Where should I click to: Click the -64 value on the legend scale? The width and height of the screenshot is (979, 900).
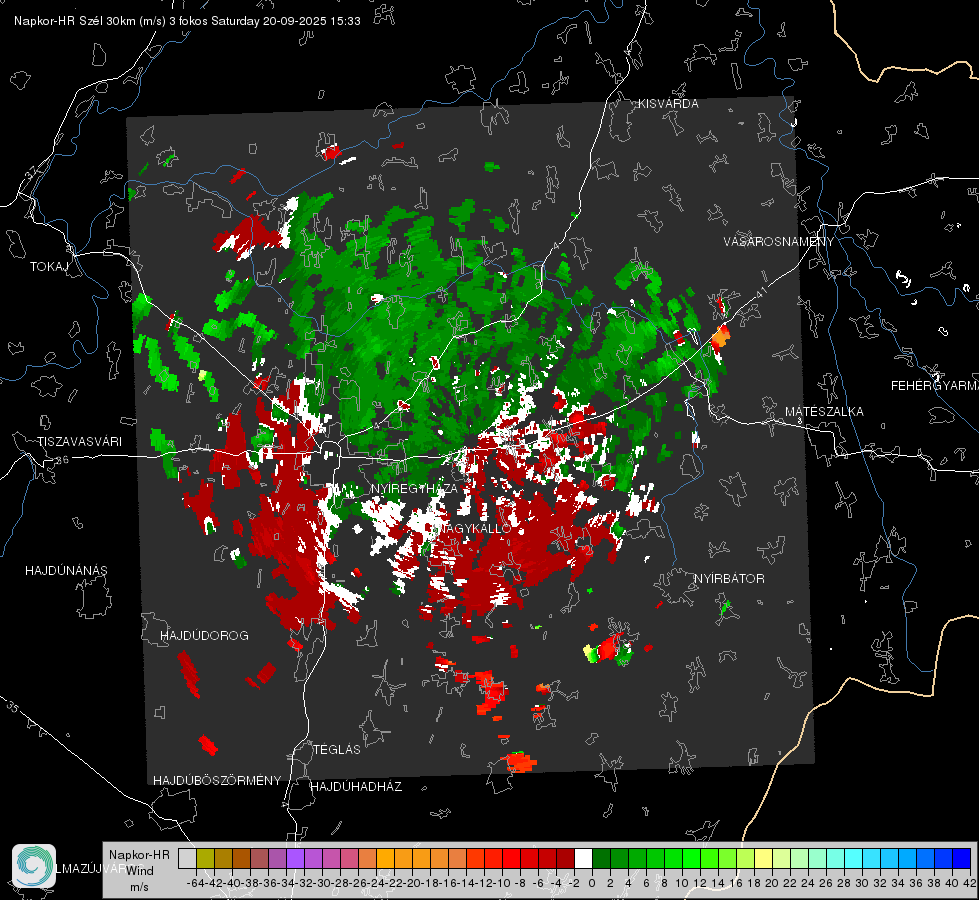[195, 883]
